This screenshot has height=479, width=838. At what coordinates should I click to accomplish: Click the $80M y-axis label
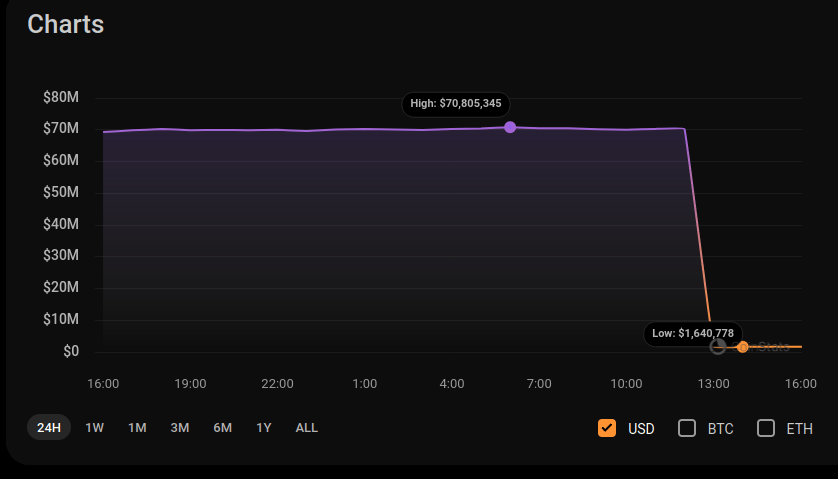click(x=61, y=97)
